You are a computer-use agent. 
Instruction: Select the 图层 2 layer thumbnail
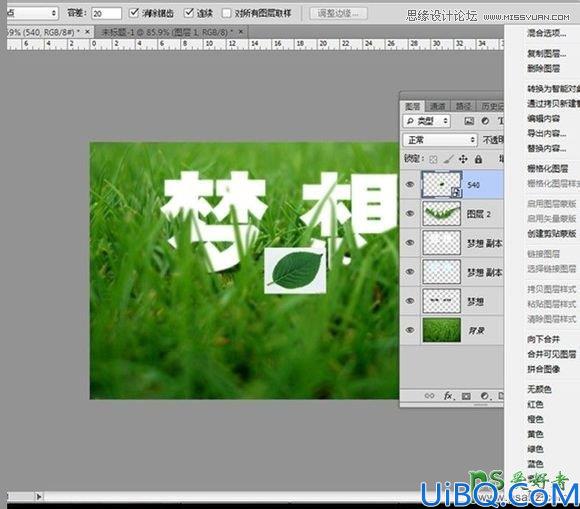441,213
